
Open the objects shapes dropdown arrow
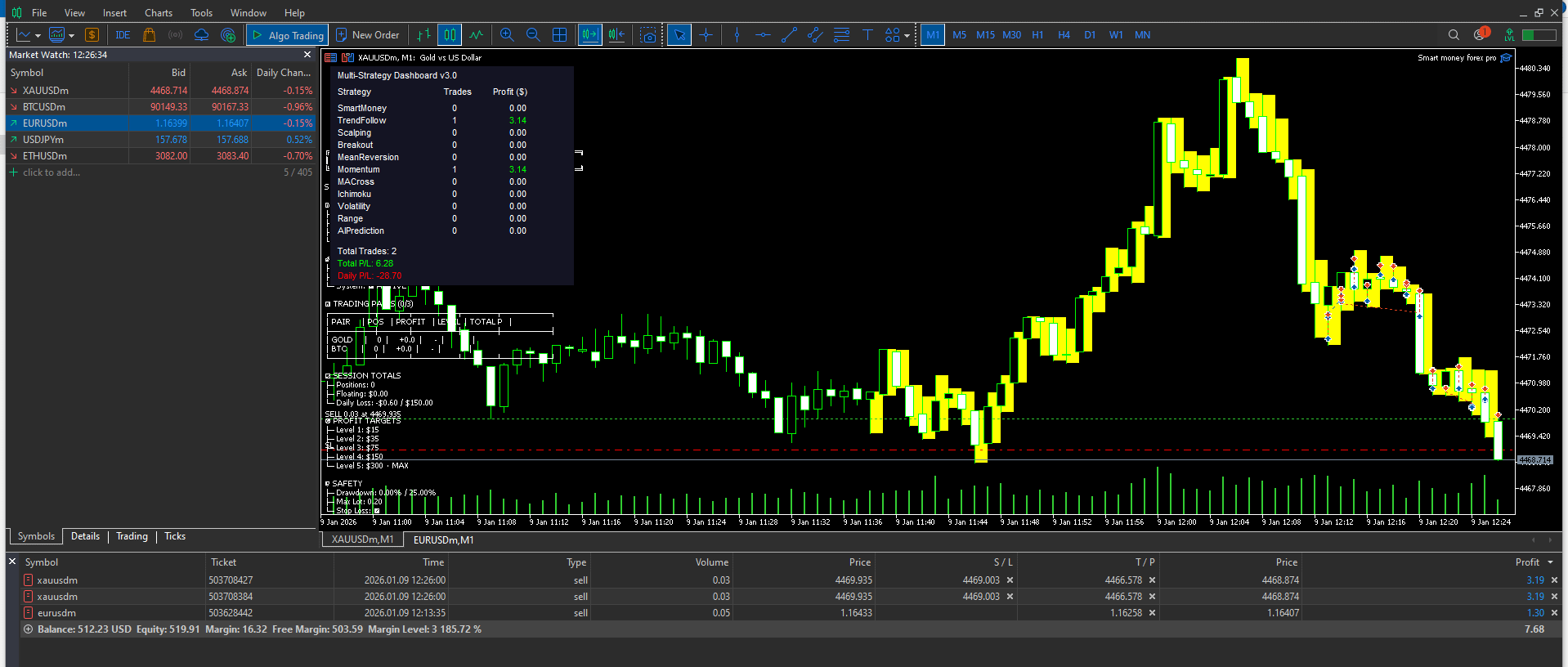[907, 36]
